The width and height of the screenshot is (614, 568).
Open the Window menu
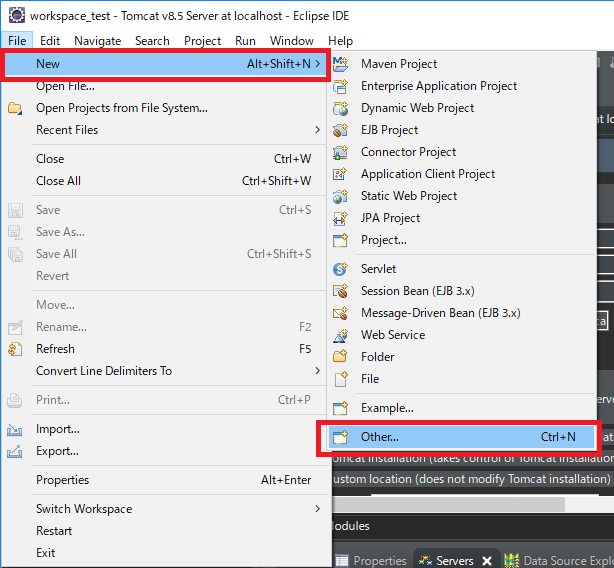(292, 41)
